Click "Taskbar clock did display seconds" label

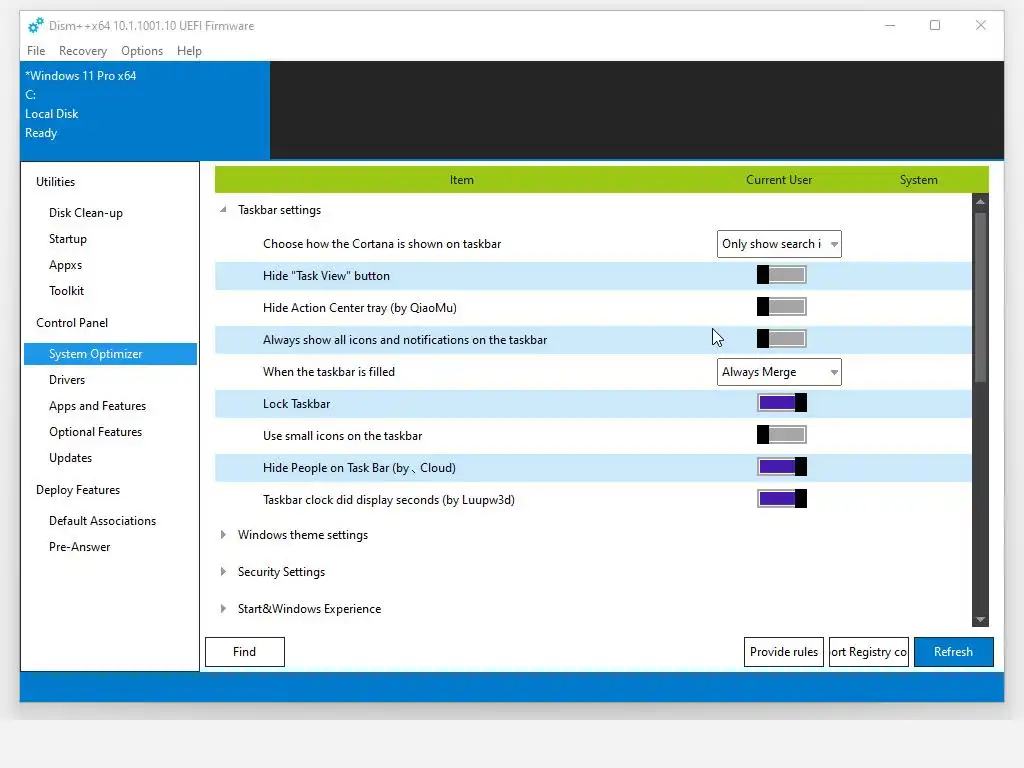coord(389,500)
